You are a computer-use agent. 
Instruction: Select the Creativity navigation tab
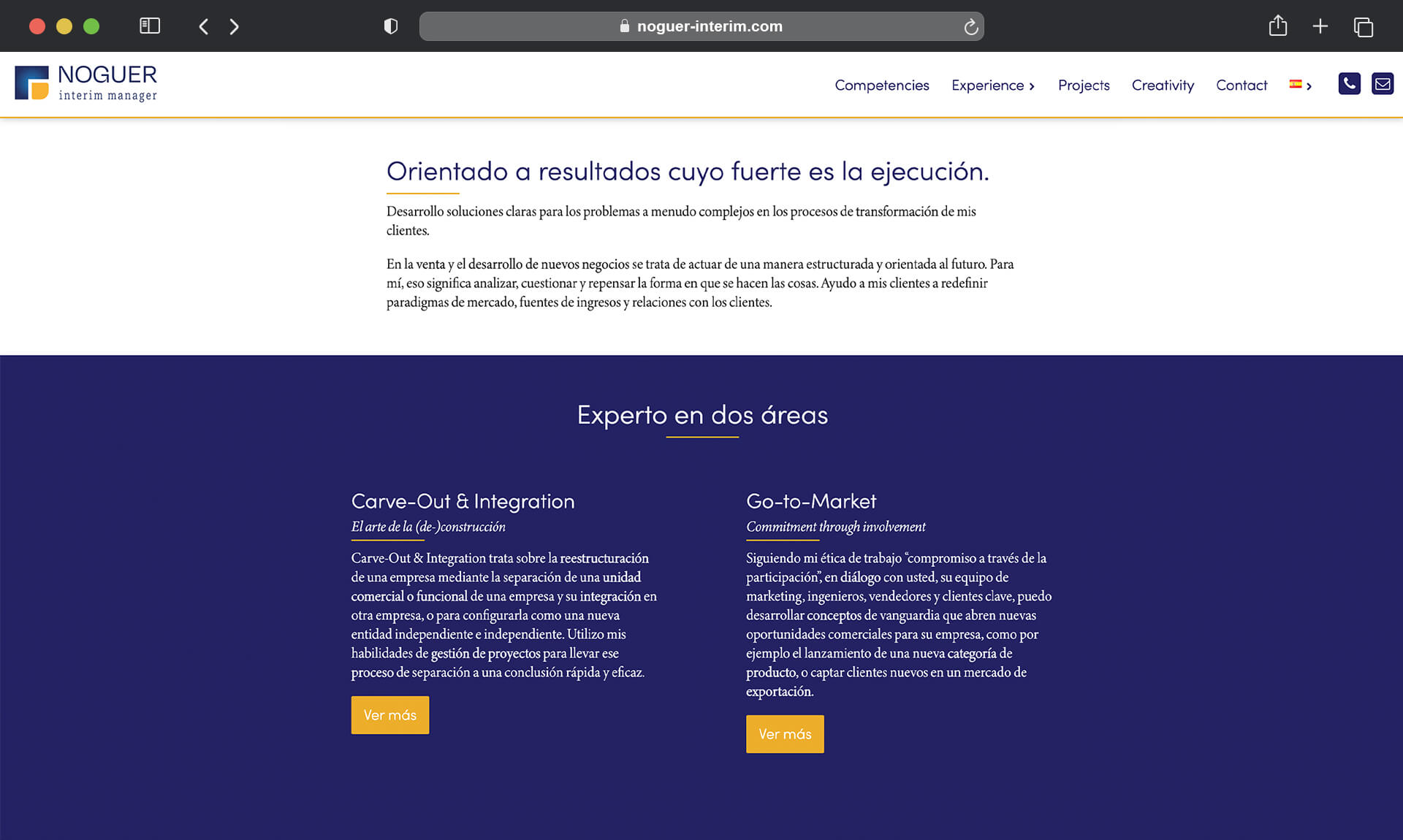point(1163,84)
